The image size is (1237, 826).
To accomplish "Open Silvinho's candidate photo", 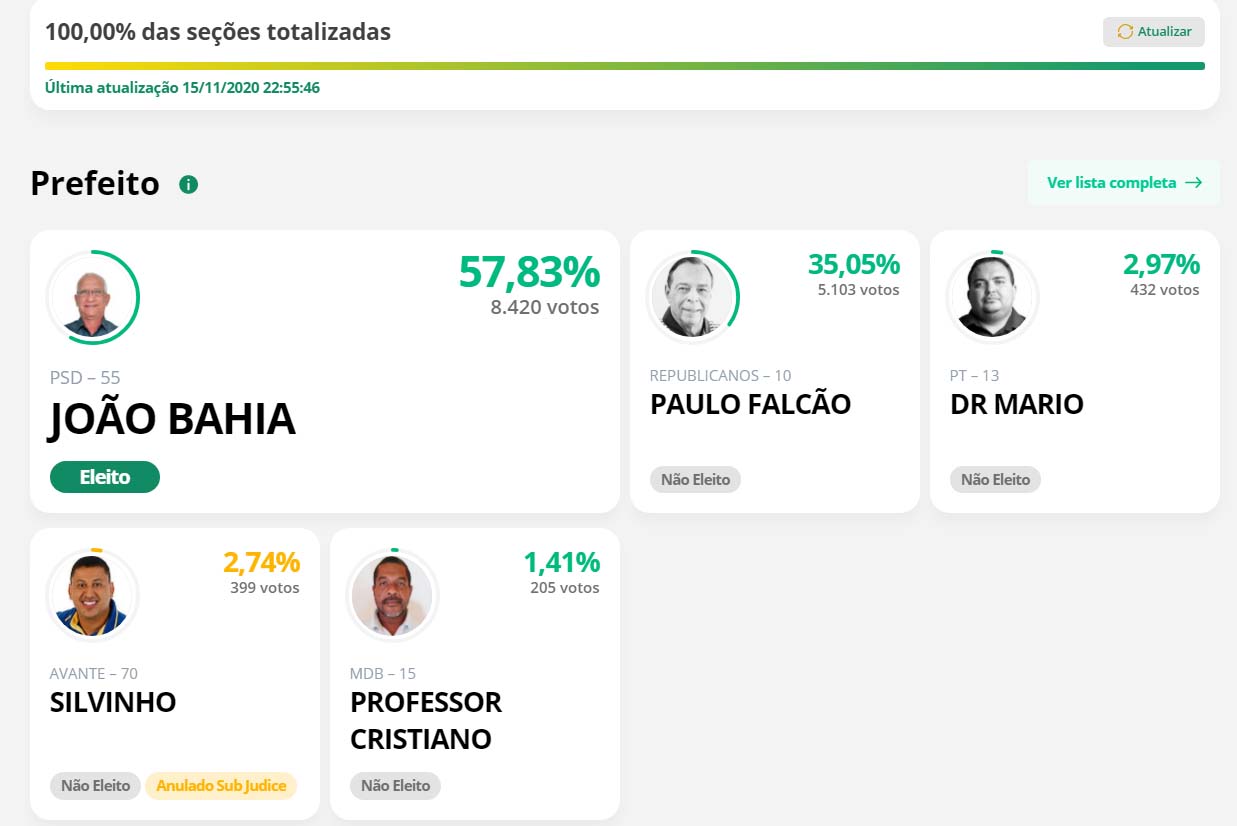I will [x=93, y=595].
